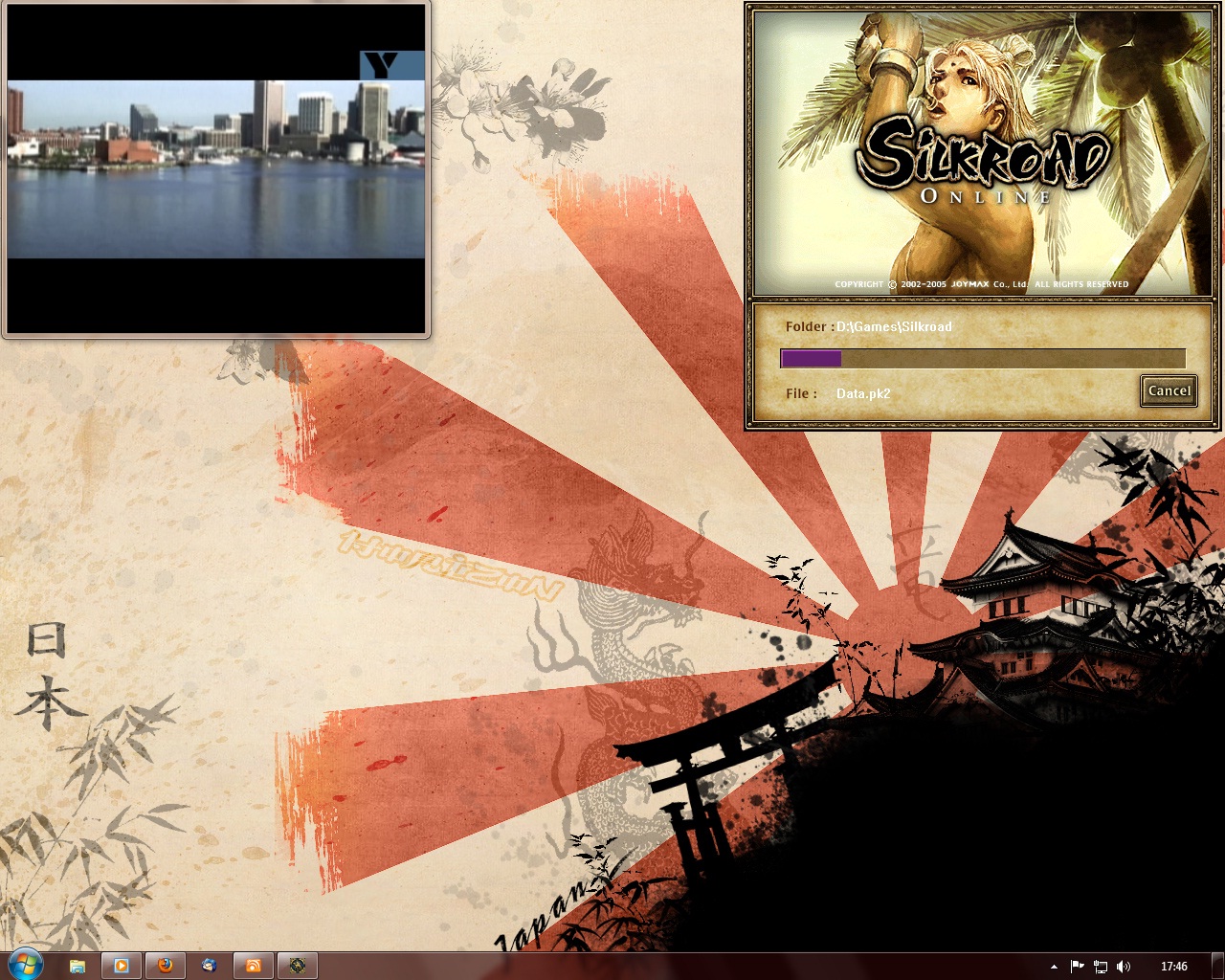Click the Y logo in the video window
This screenshot has width=1225, height=980.
383,66
